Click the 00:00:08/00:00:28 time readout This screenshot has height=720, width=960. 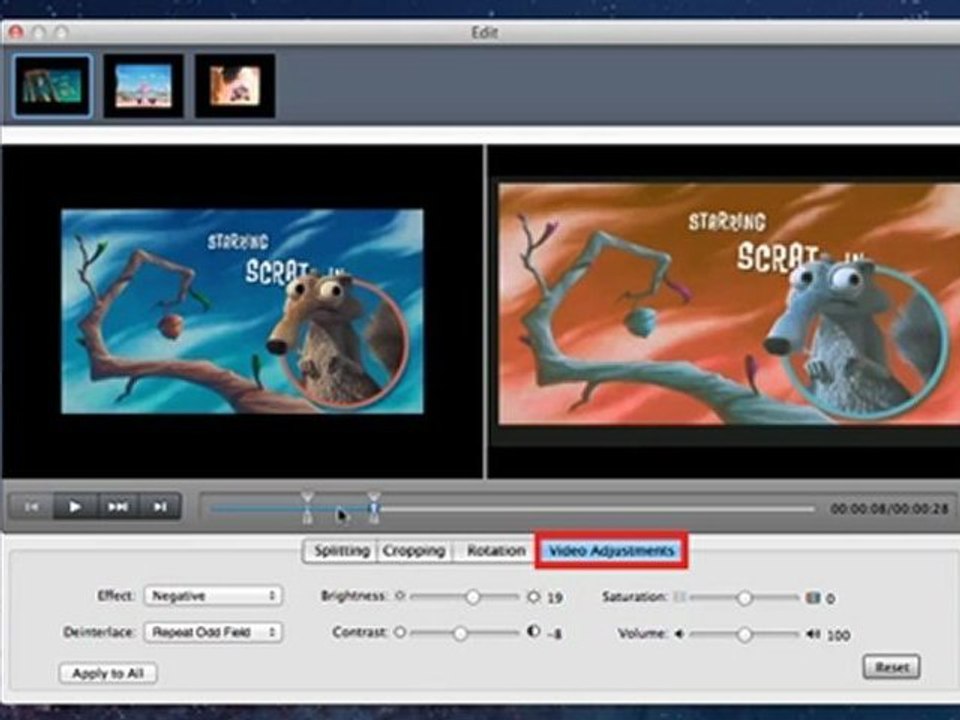tap(889, 509)
